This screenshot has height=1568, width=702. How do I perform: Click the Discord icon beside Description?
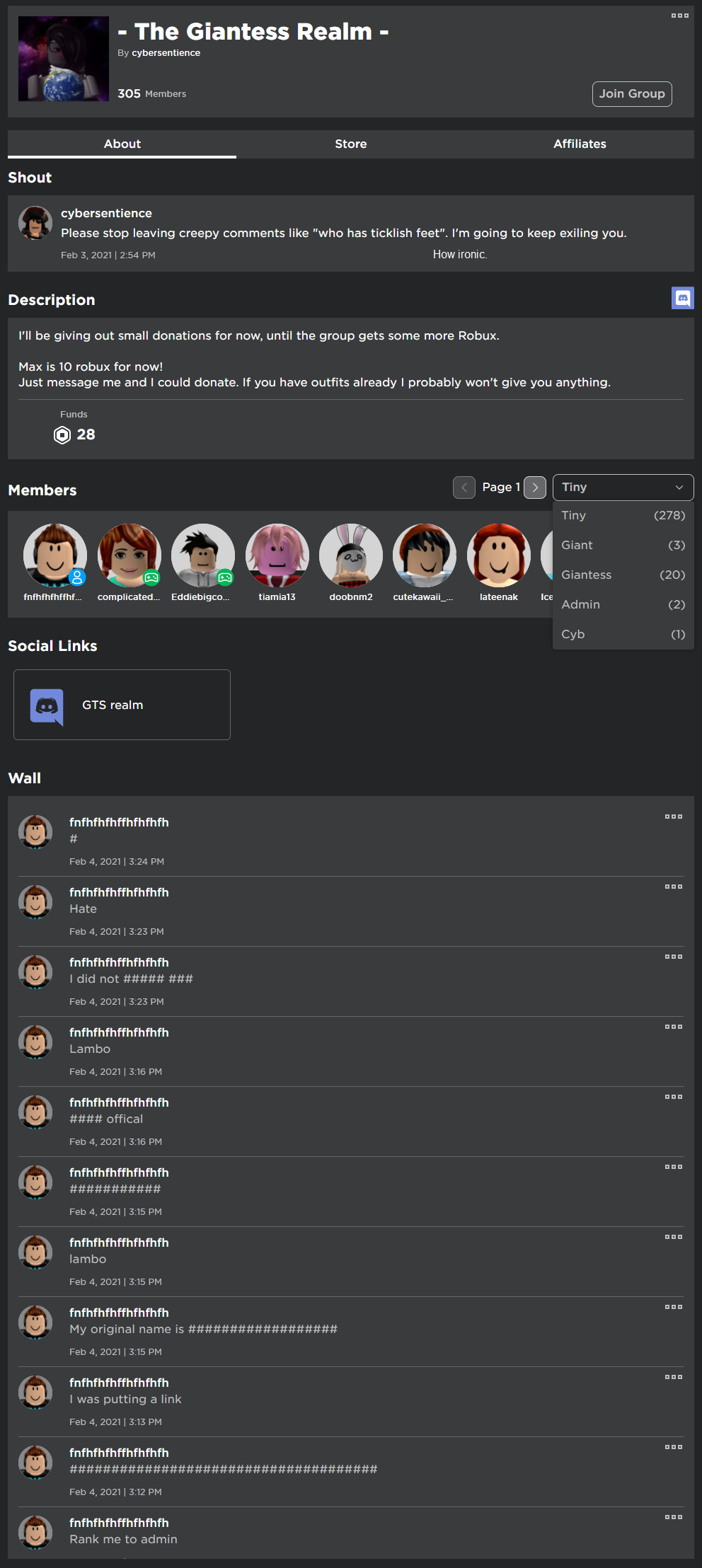click(x=682, y=298)
